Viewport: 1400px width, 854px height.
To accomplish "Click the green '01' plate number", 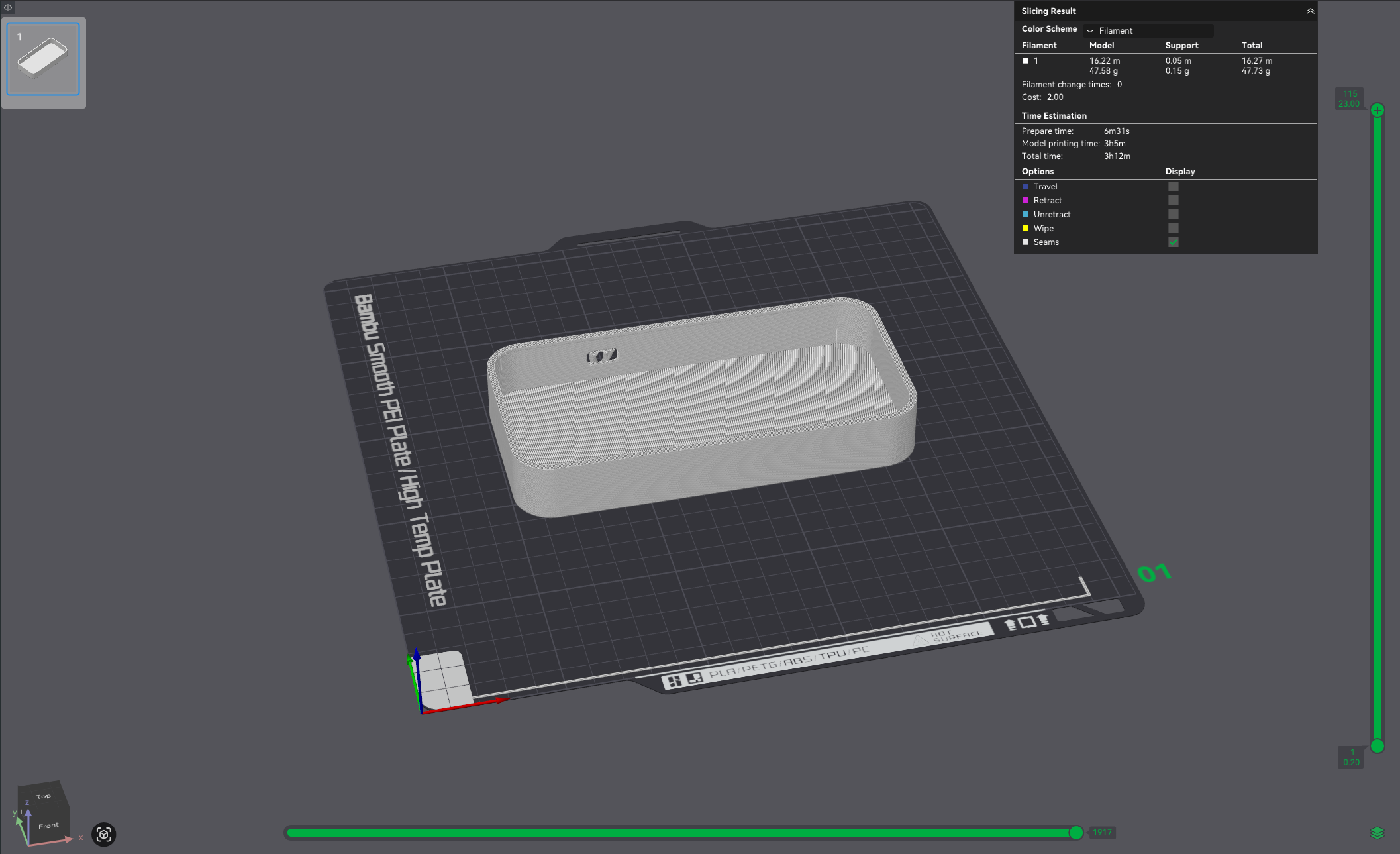I will coord(1154,572).
